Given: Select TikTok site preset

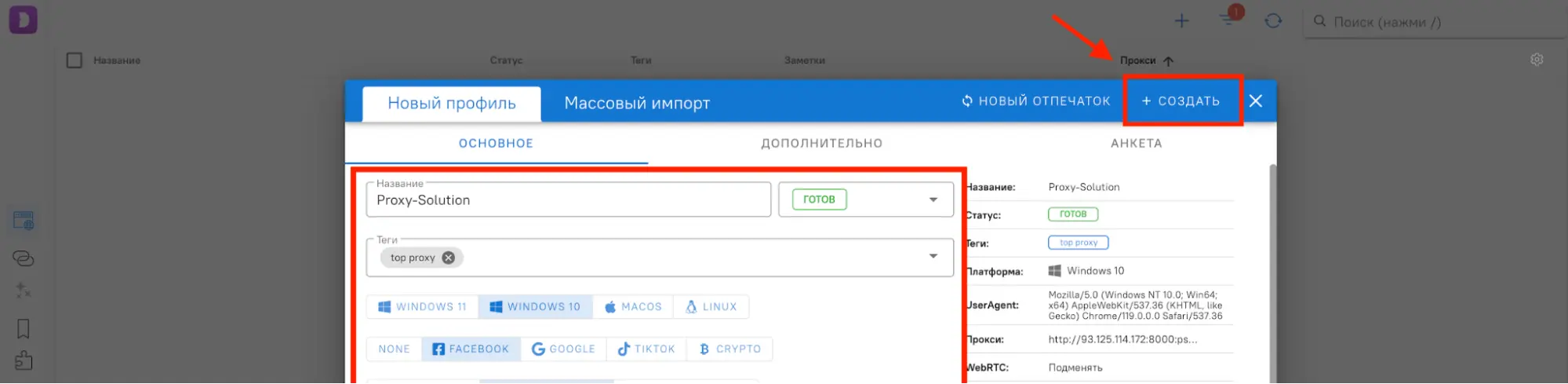Looking at the screenshot, I should [x=646, y=349].
